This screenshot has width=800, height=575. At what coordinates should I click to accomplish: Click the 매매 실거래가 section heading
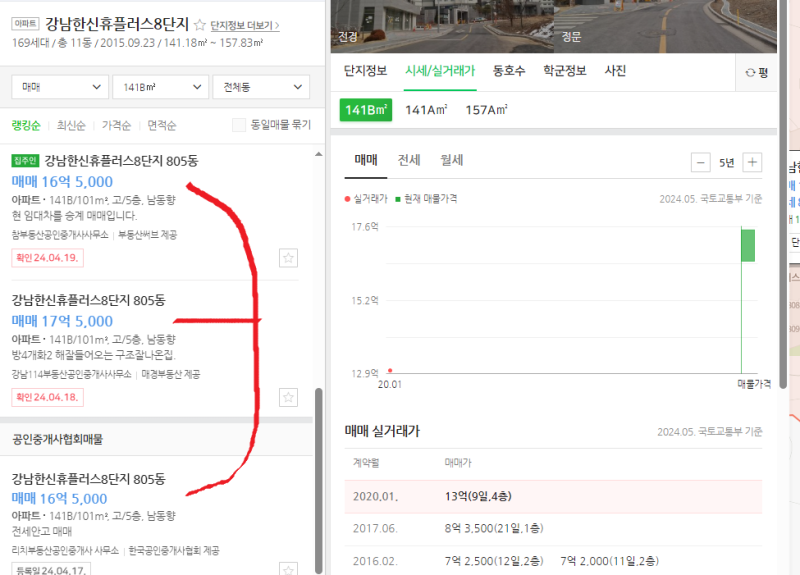click(382, 431)
